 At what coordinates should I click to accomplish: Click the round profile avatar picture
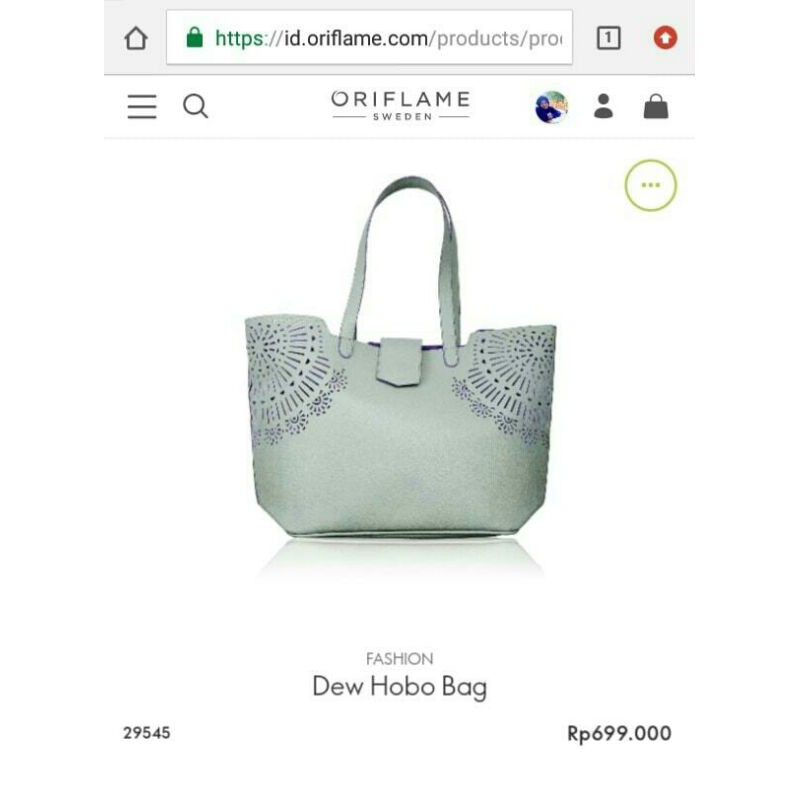tap(552, 107)
